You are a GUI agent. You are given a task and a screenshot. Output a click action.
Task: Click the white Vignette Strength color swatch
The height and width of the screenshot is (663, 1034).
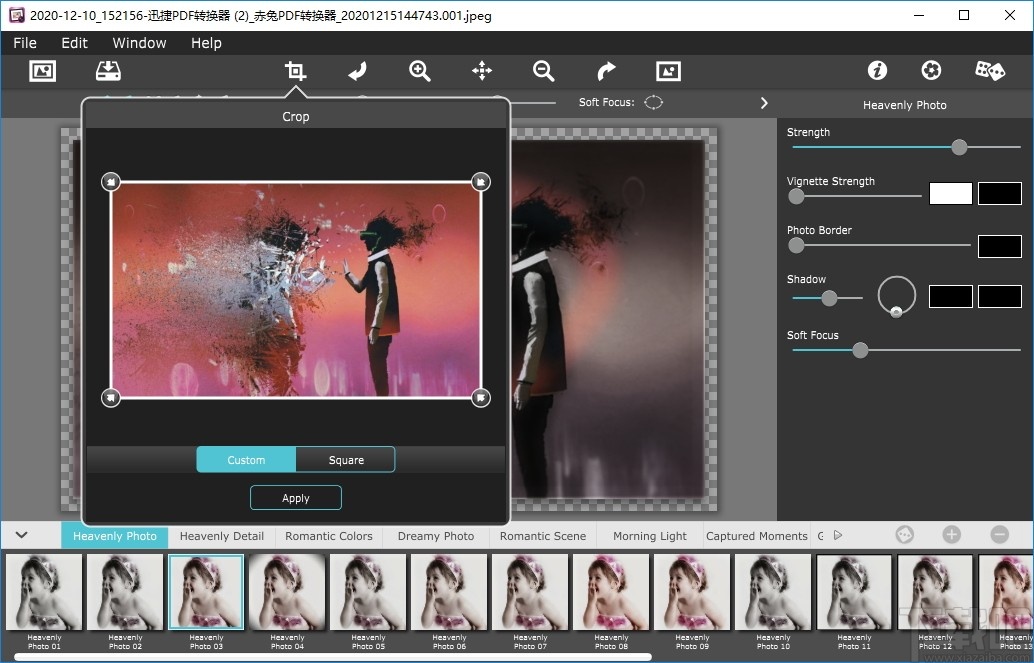[950, 194]
